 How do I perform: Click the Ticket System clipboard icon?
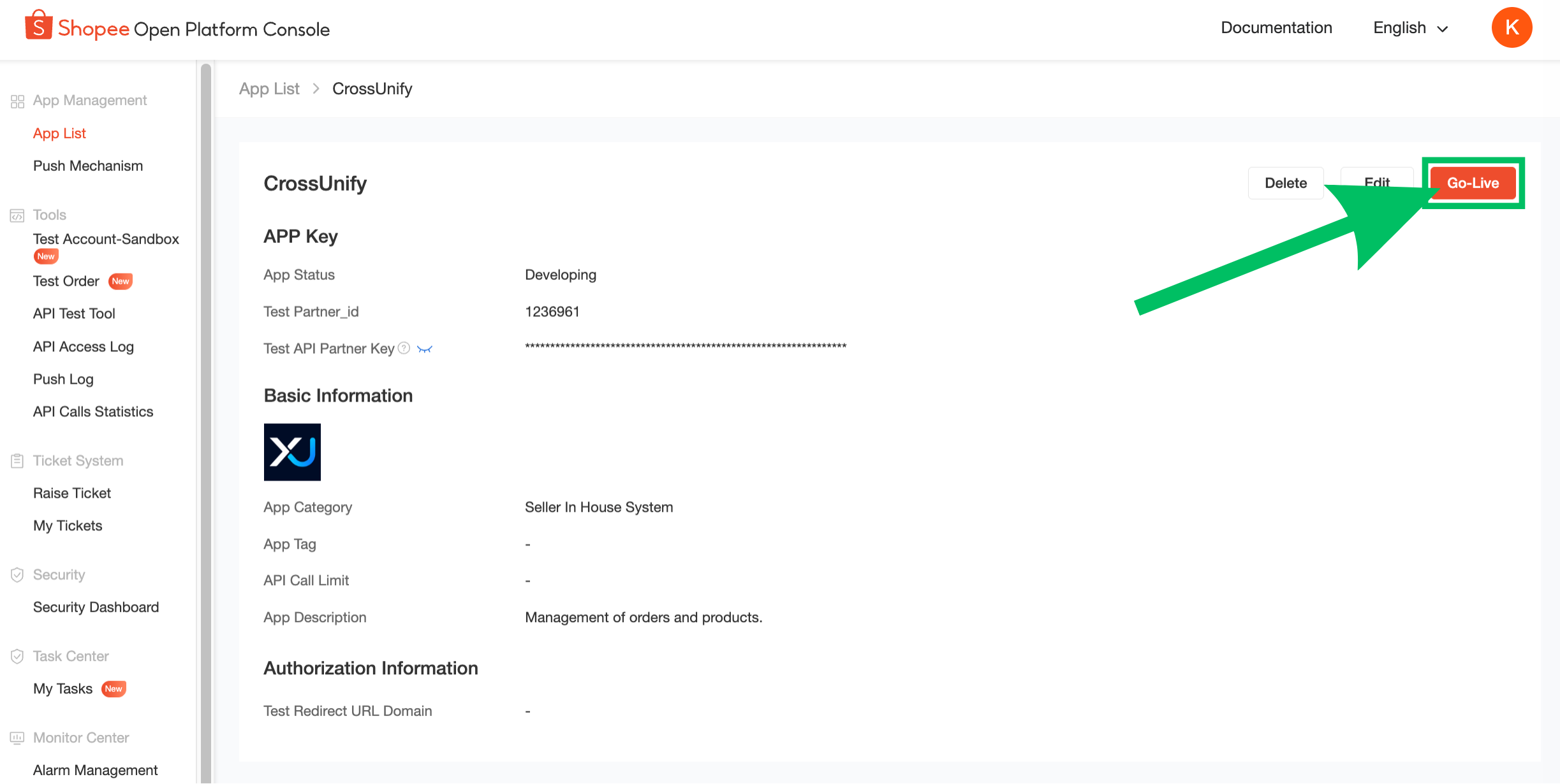point(17,461)
